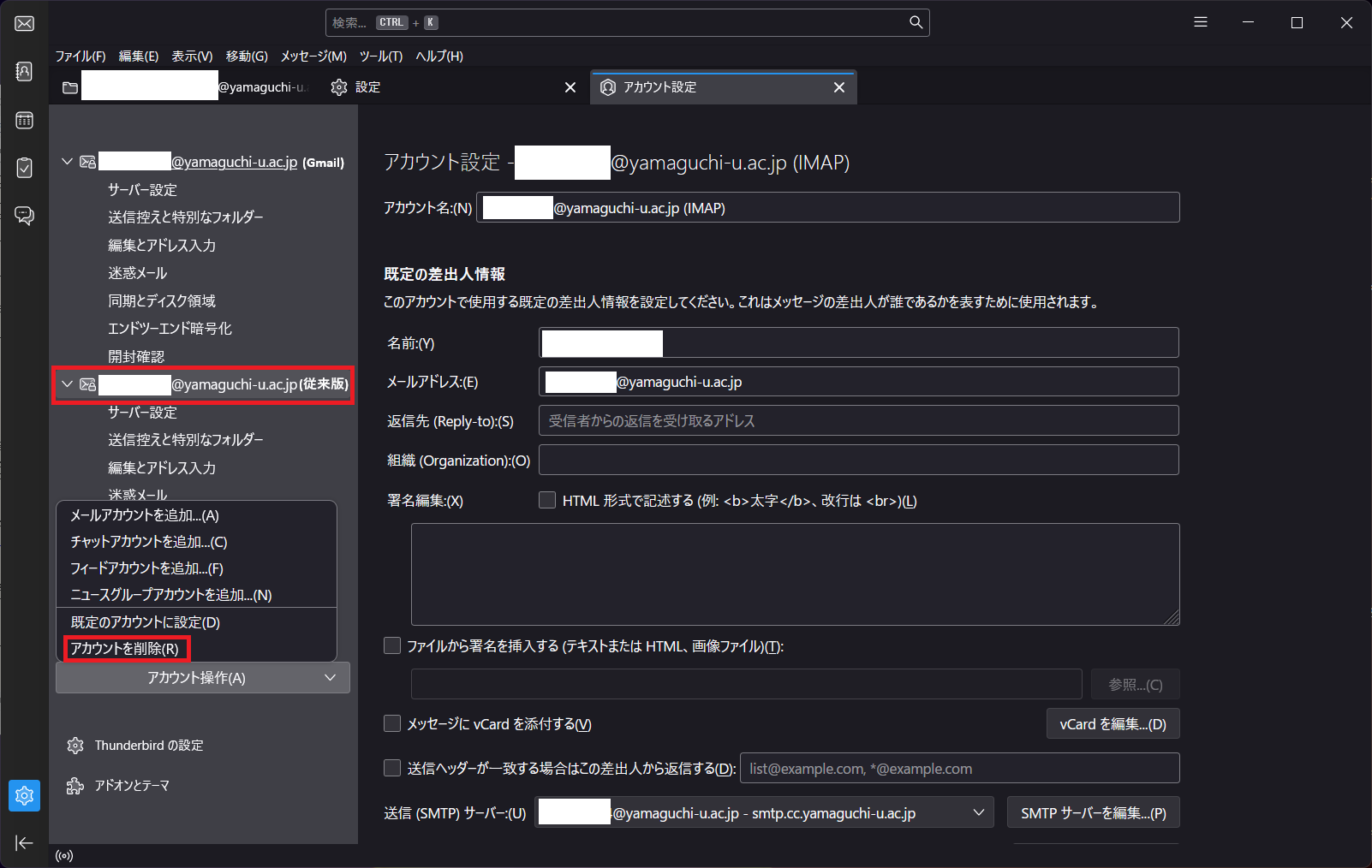Viewport: 1372px width, 868px height.
Task: Open the Tasks space
Action: click(x=25, y=168)
